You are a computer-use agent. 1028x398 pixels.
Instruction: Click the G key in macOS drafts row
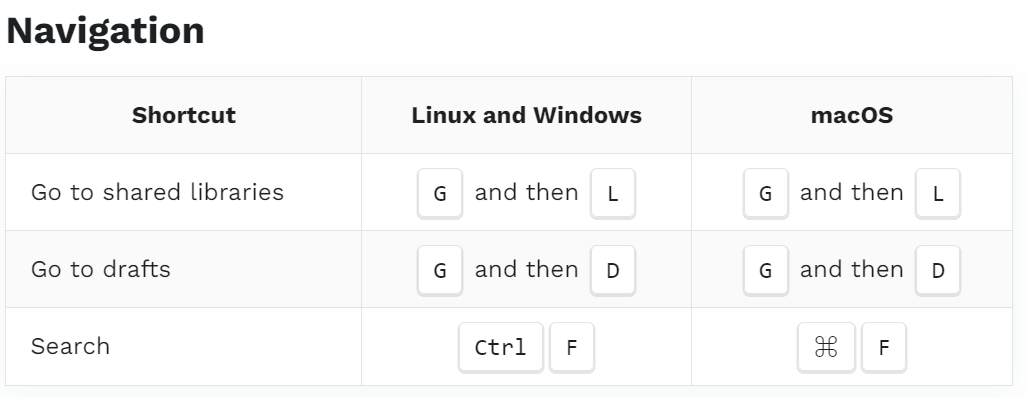[766, 270]
